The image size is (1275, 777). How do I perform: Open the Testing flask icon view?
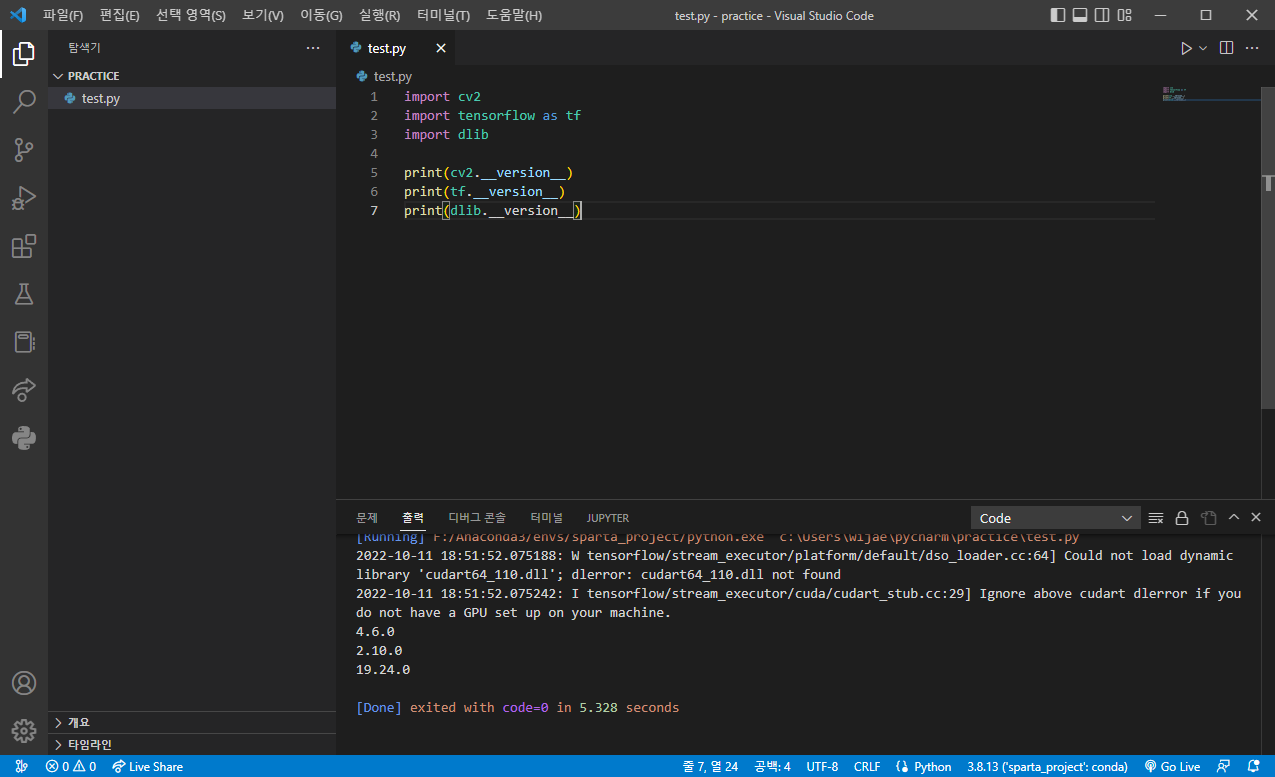[x=24, y=294]
